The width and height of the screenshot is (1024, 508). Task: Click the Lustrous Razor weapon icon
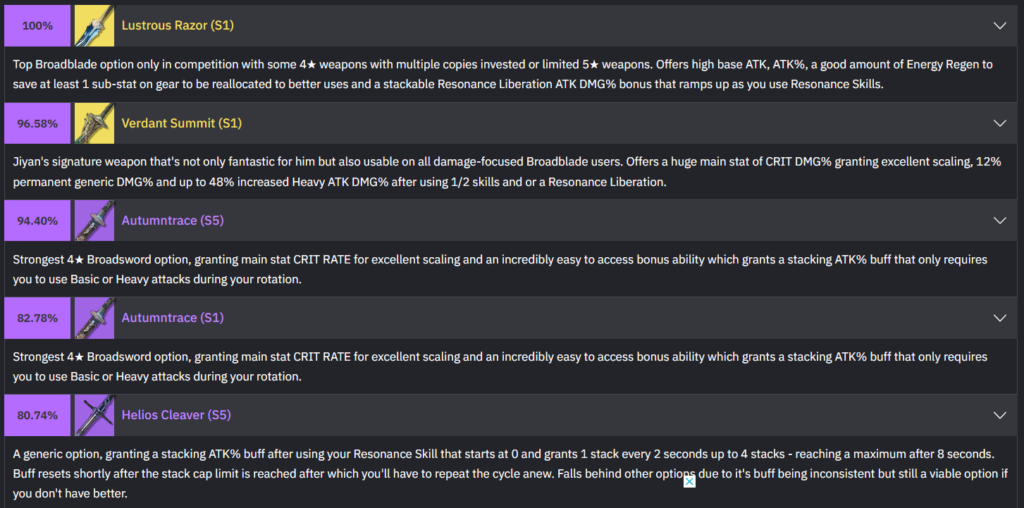[94, 25]
